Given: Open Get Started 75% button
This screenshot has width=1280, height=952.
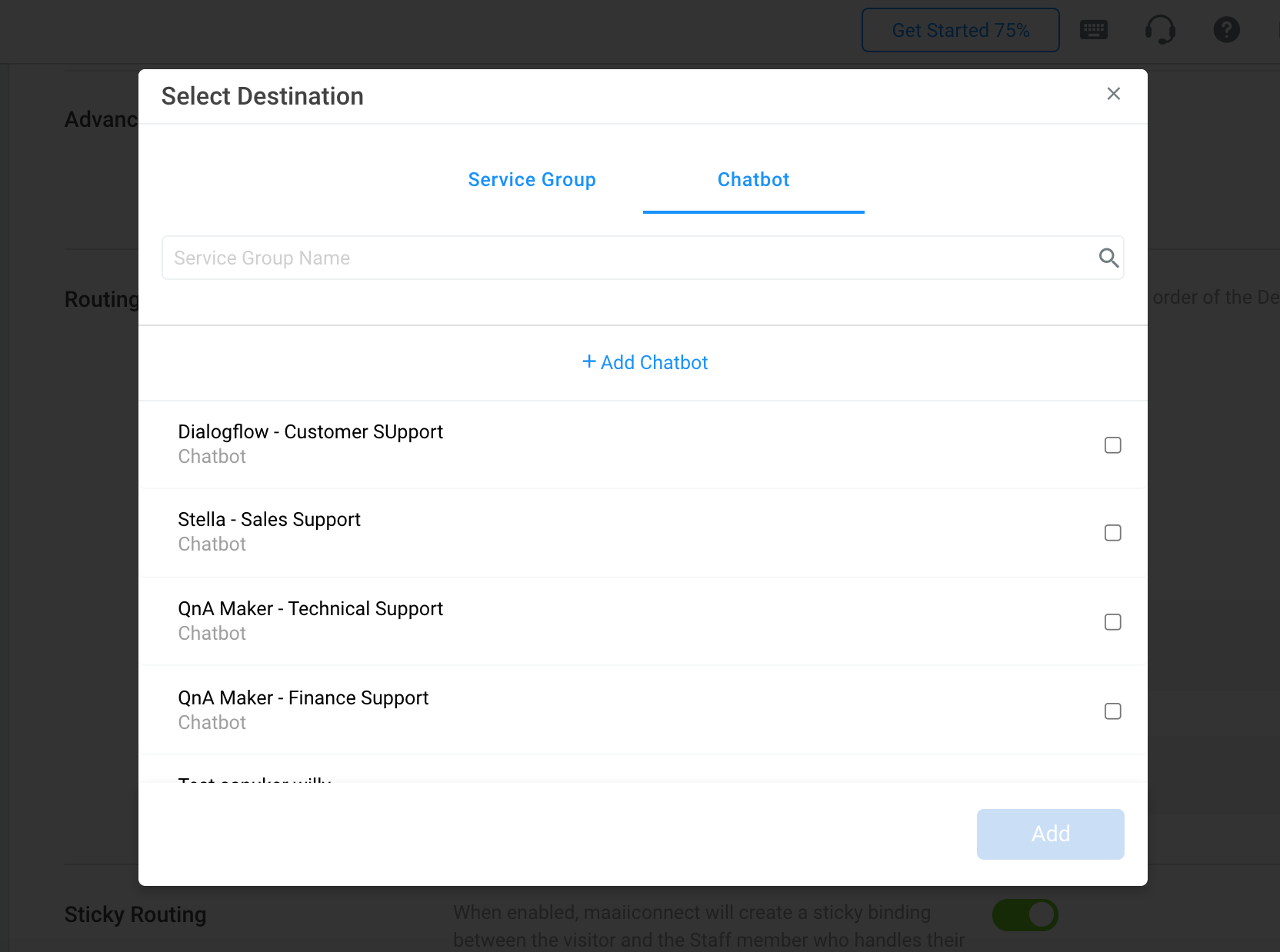Looking at the screenshot, I should 961,30.
